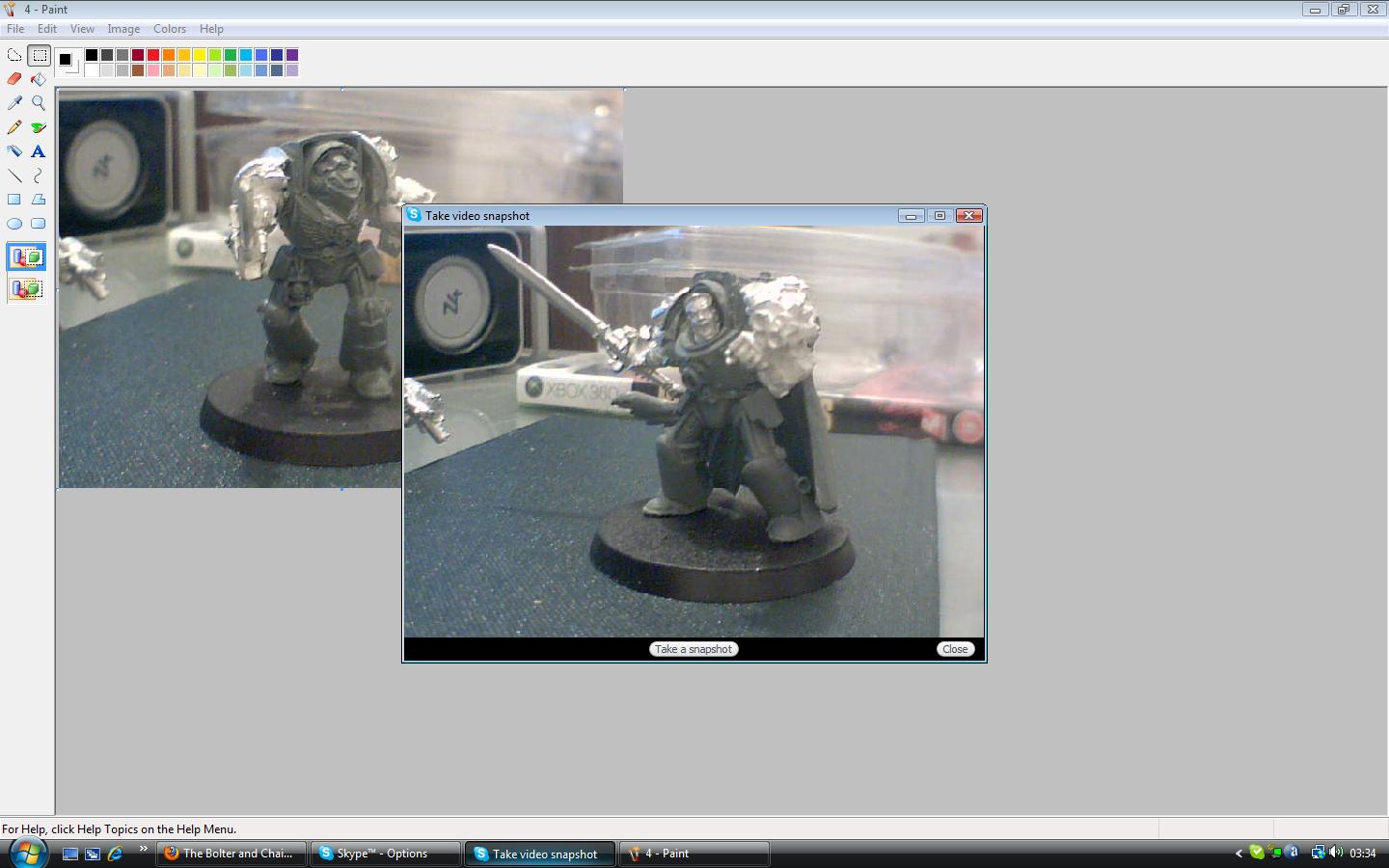Click the Take a snapshot button
The image size is (1389, 868).
pos(694,649)
